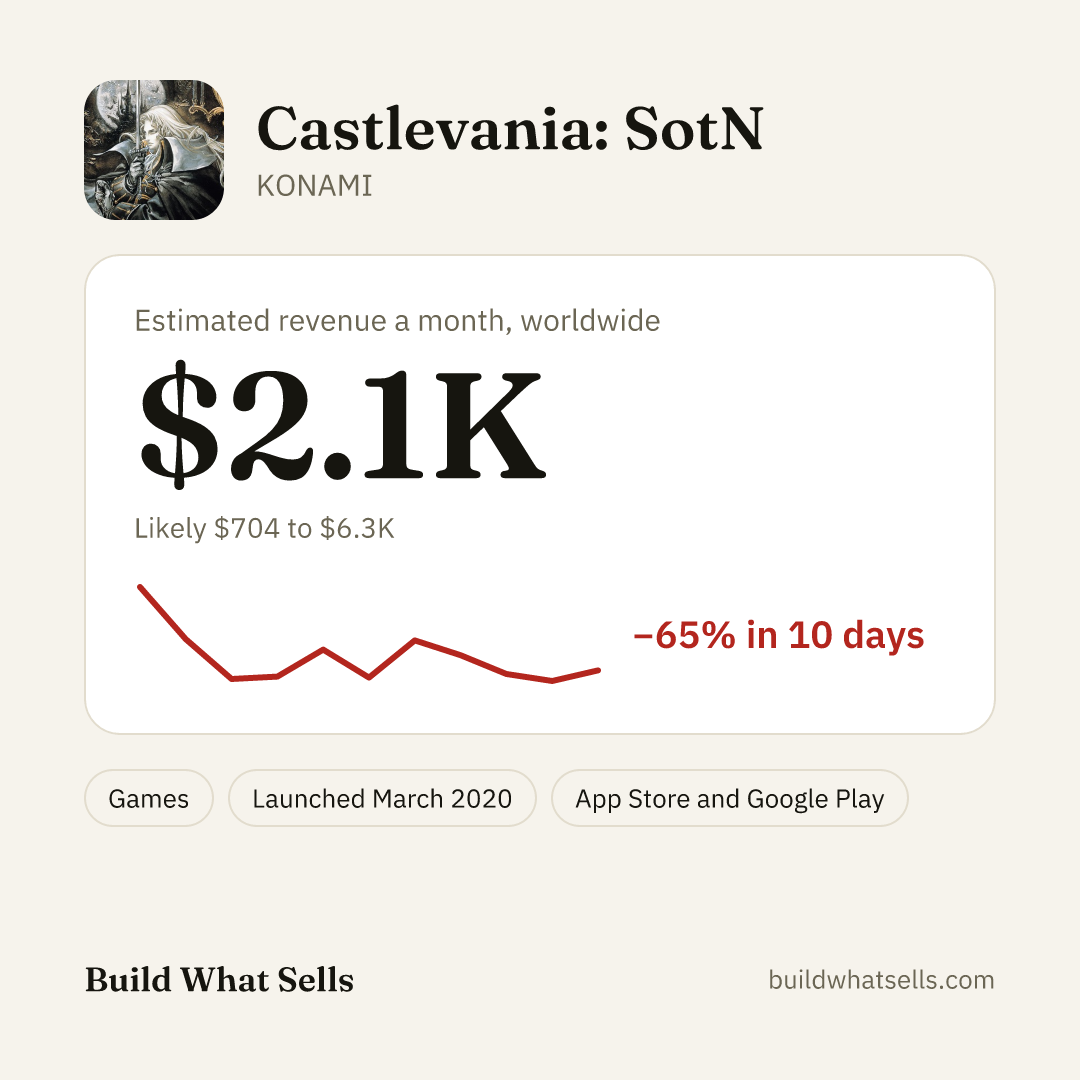The height and width of the screenshot is (1080, 1080).
Task: Select the Launched March 2020 tag
Action: coord(382,798)
